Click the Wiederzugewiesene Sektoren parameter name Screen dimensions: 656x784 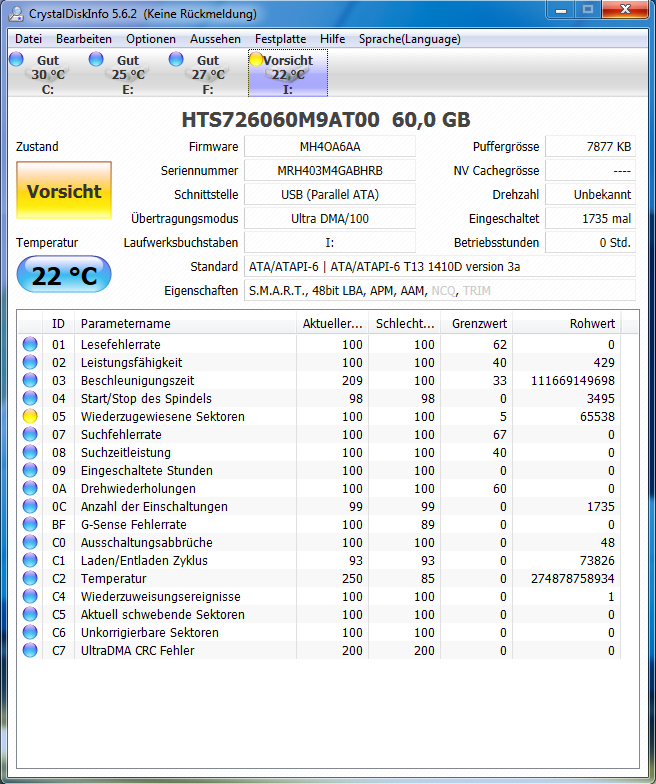tap(162, 416)
